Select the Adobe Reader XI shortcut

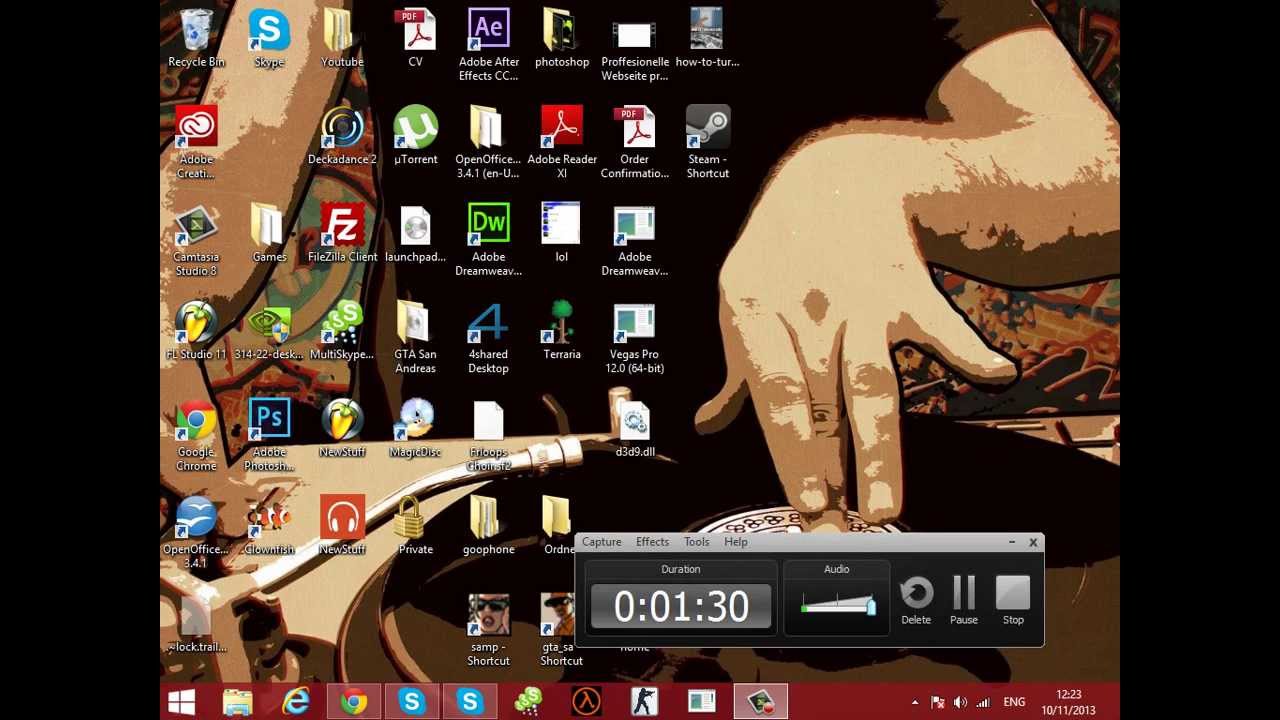(562, 143)
